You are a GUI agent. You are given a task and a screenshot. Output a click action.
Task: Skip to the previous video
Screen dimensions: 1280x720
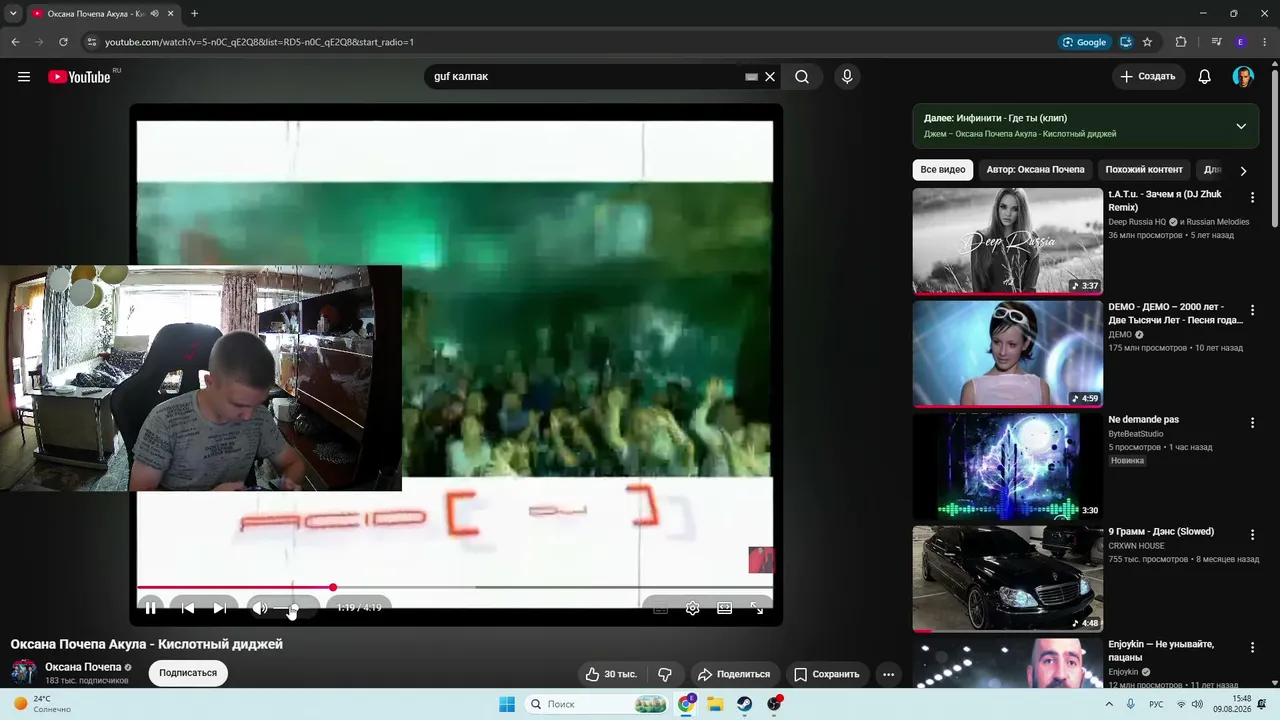pos(188,607)
